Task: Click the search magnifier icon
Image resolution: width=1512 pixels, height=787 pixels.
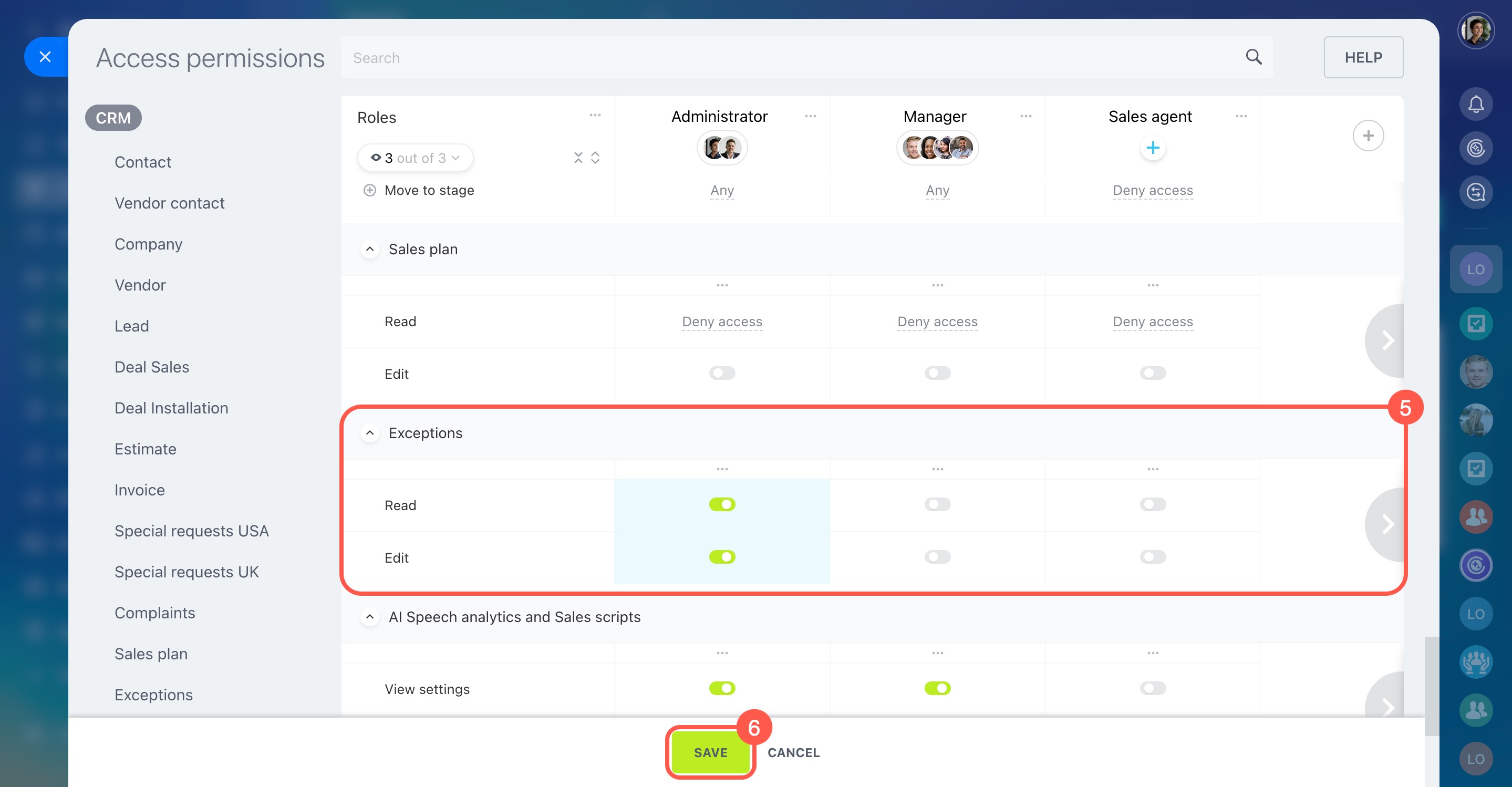Action: 1253,57
